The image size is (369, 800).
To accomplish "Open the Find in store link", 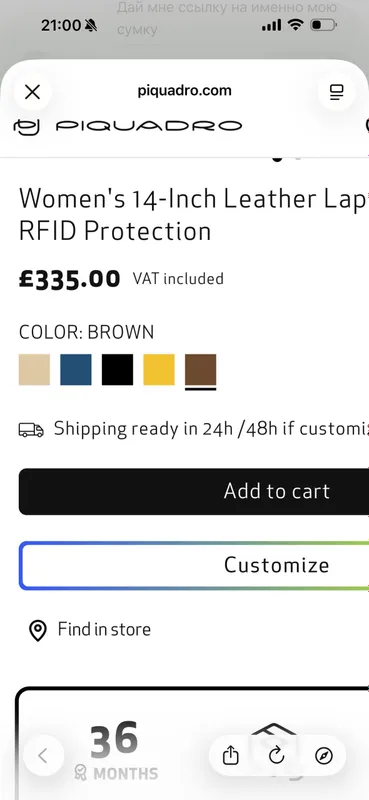I will (104, 629).
